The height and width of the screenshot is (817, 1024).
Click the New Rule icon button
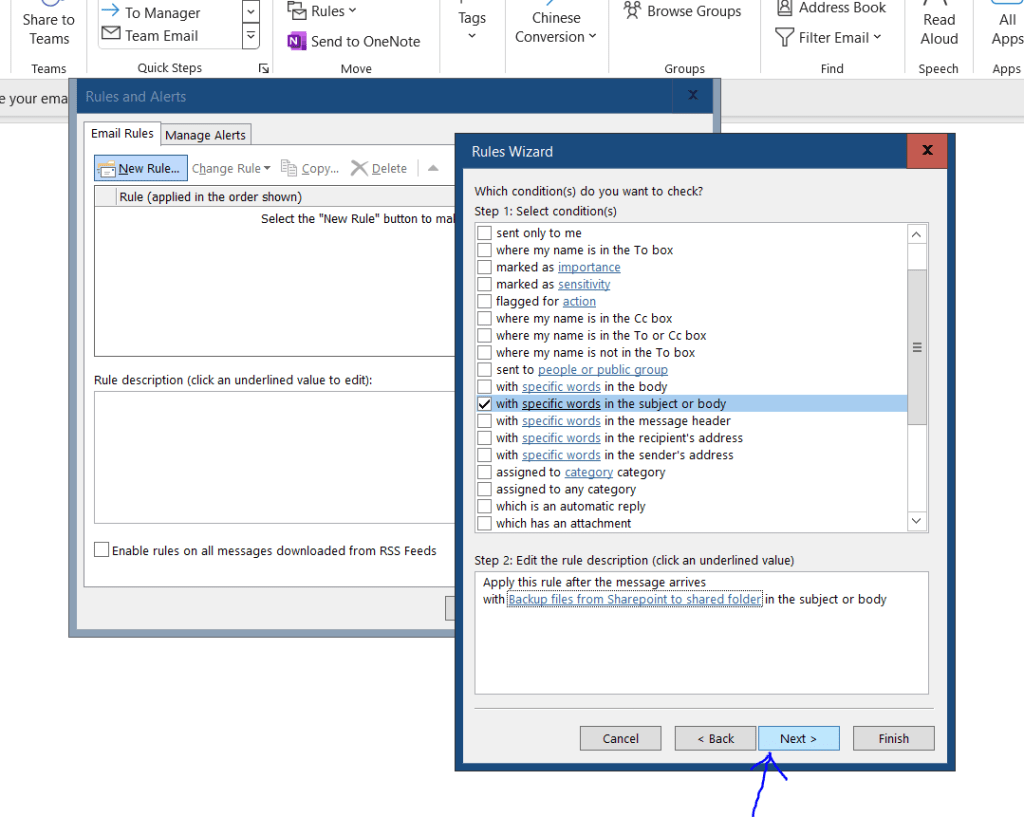coord(106,168)
